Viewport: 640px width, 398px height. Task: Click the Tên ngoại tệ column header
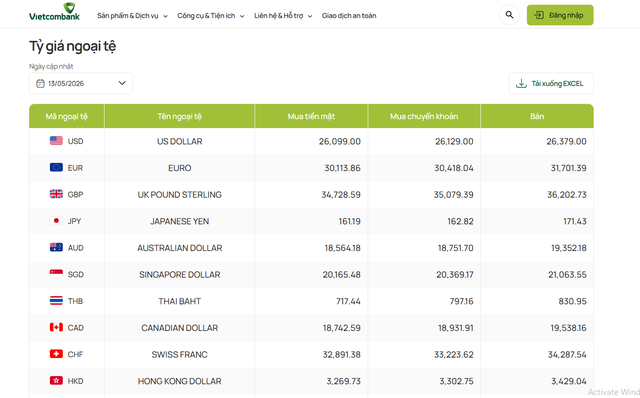tap(180, 116)
